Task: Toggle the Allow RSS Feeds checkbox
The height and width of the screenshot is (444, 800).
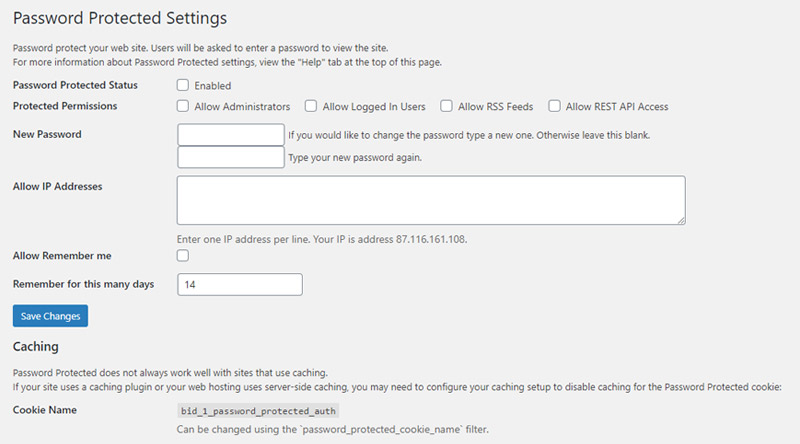Action: 446,106
